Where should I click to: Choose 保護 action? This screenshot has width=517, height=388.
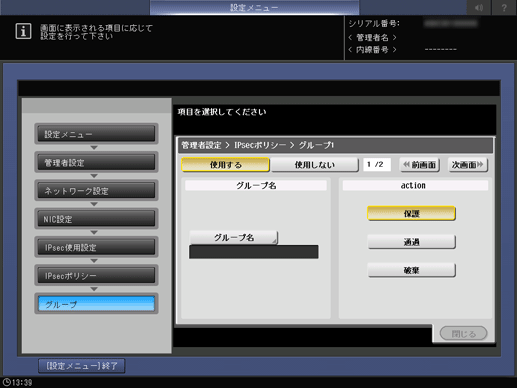pyautogui.click(x=411, y=214)
